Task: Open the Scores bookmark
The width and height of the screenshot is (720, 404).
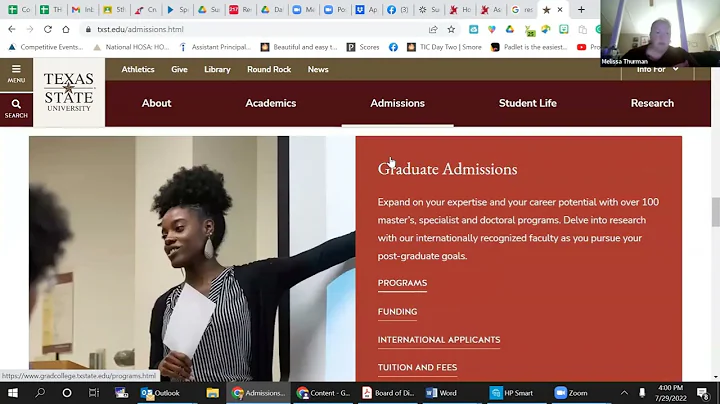Action: 363,47
